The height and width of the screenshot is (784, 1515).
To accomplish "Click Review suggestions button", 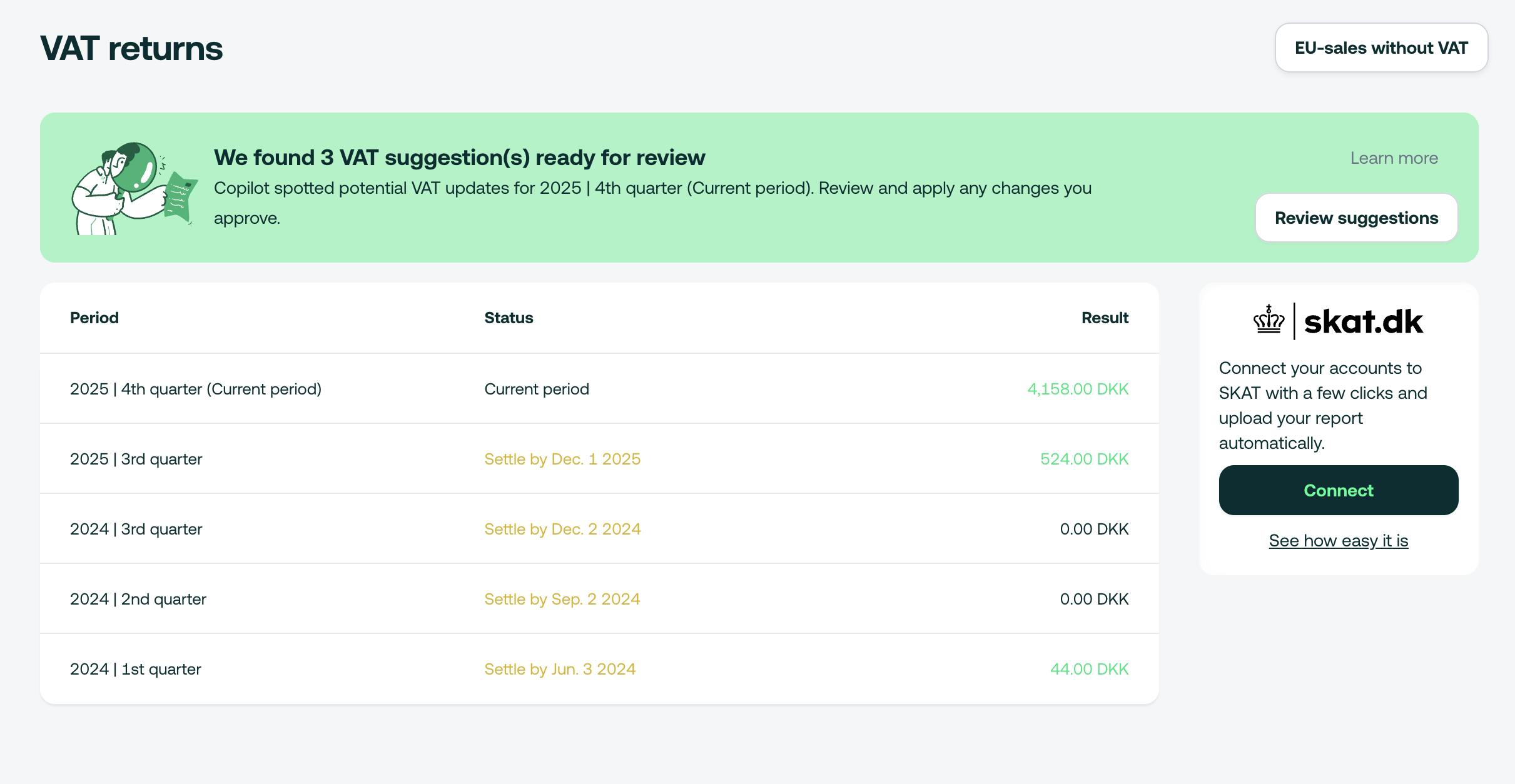I will coord(1356,218).
